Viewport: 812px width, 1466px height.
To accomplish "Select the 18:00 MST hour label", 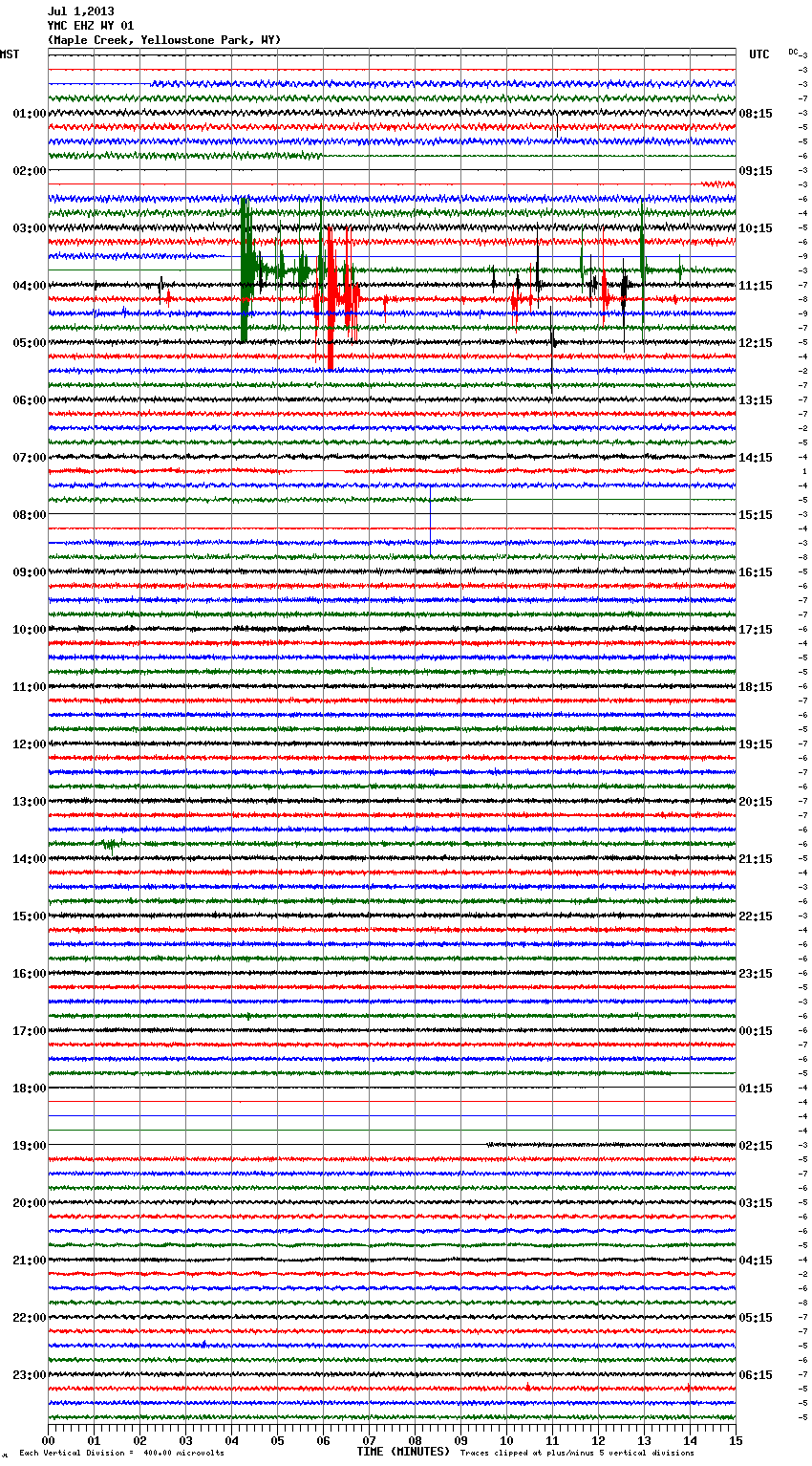I will point(30,1089).
